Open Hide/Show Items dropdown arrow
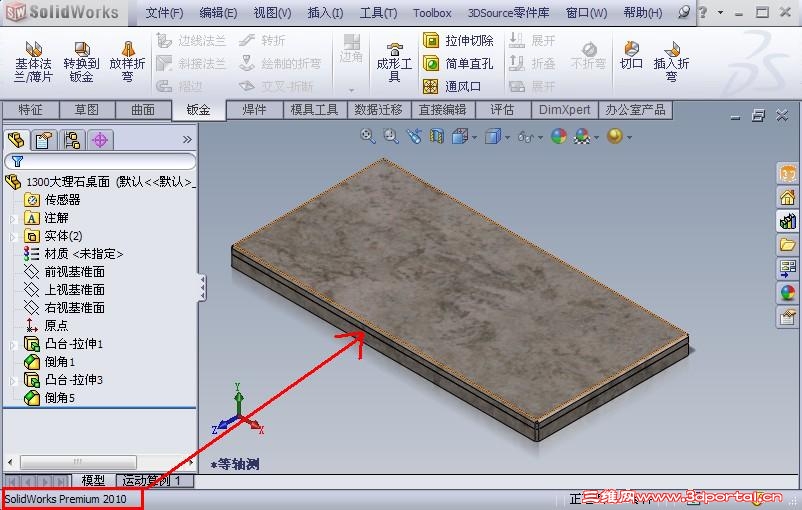This screenshot has height=510, width=802. 541,137
